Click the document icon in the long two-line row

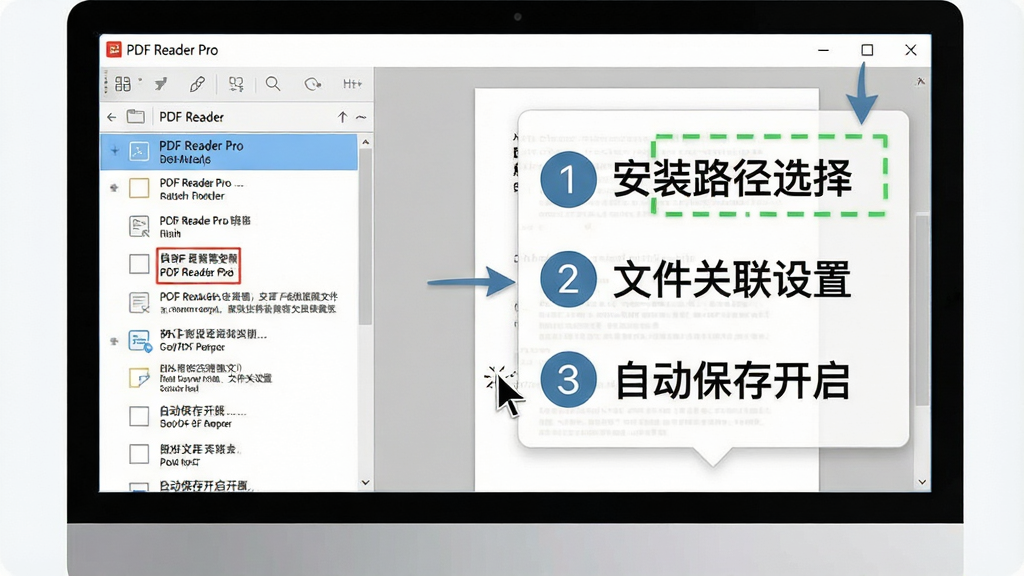(x=138, y=303)
